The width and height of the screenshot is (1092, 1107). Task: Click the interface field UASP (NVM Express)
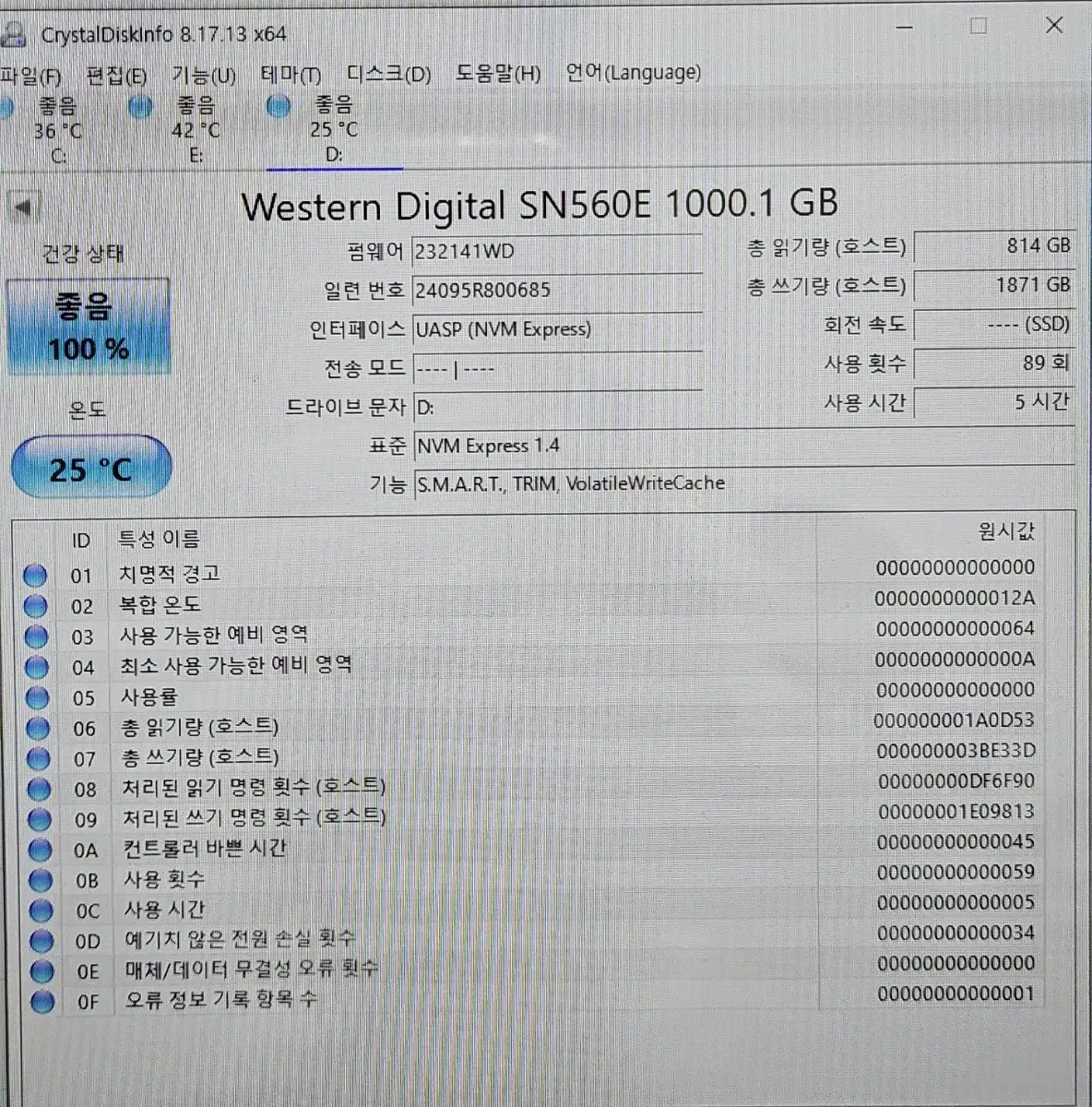[557, 329]
